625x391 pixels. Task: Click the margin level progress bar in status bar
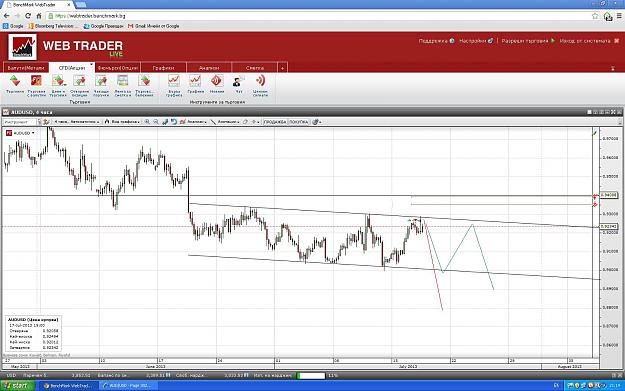[311, 375]
